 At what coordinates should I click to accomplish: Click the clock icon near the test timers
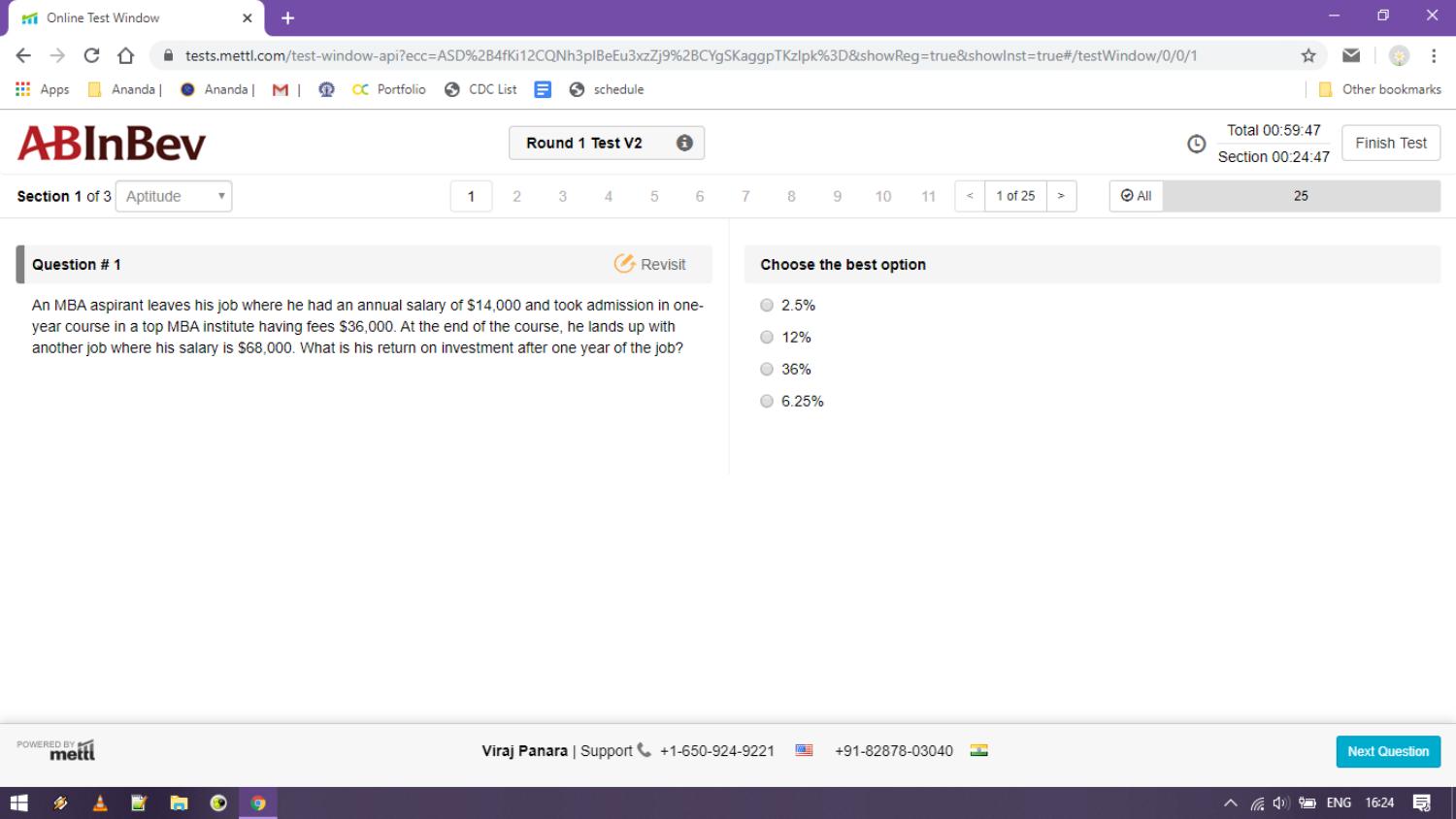tap(1195, 143)
